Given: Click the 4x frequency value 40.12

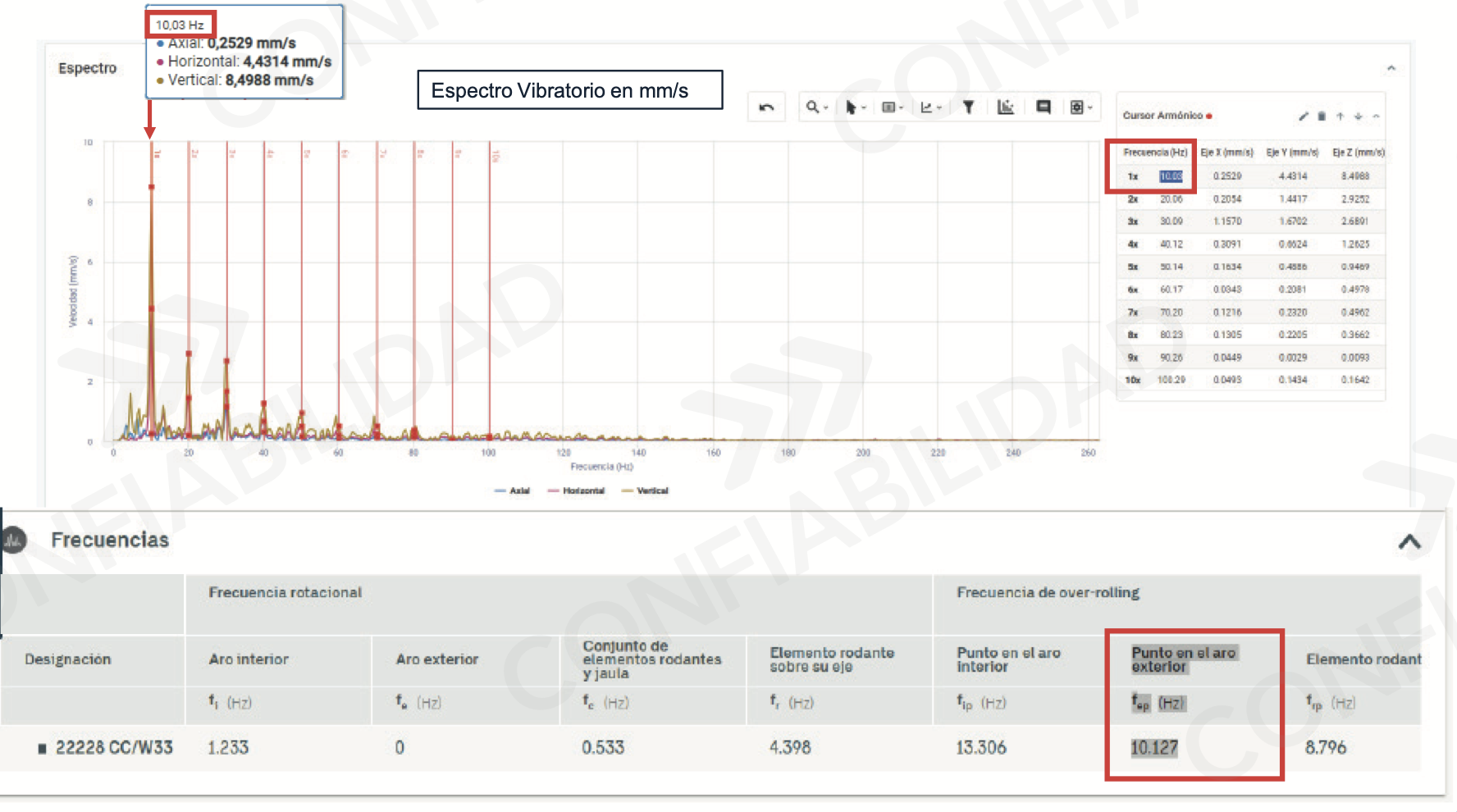Looking at the screenshot, I should click(x=1171, y=244).
